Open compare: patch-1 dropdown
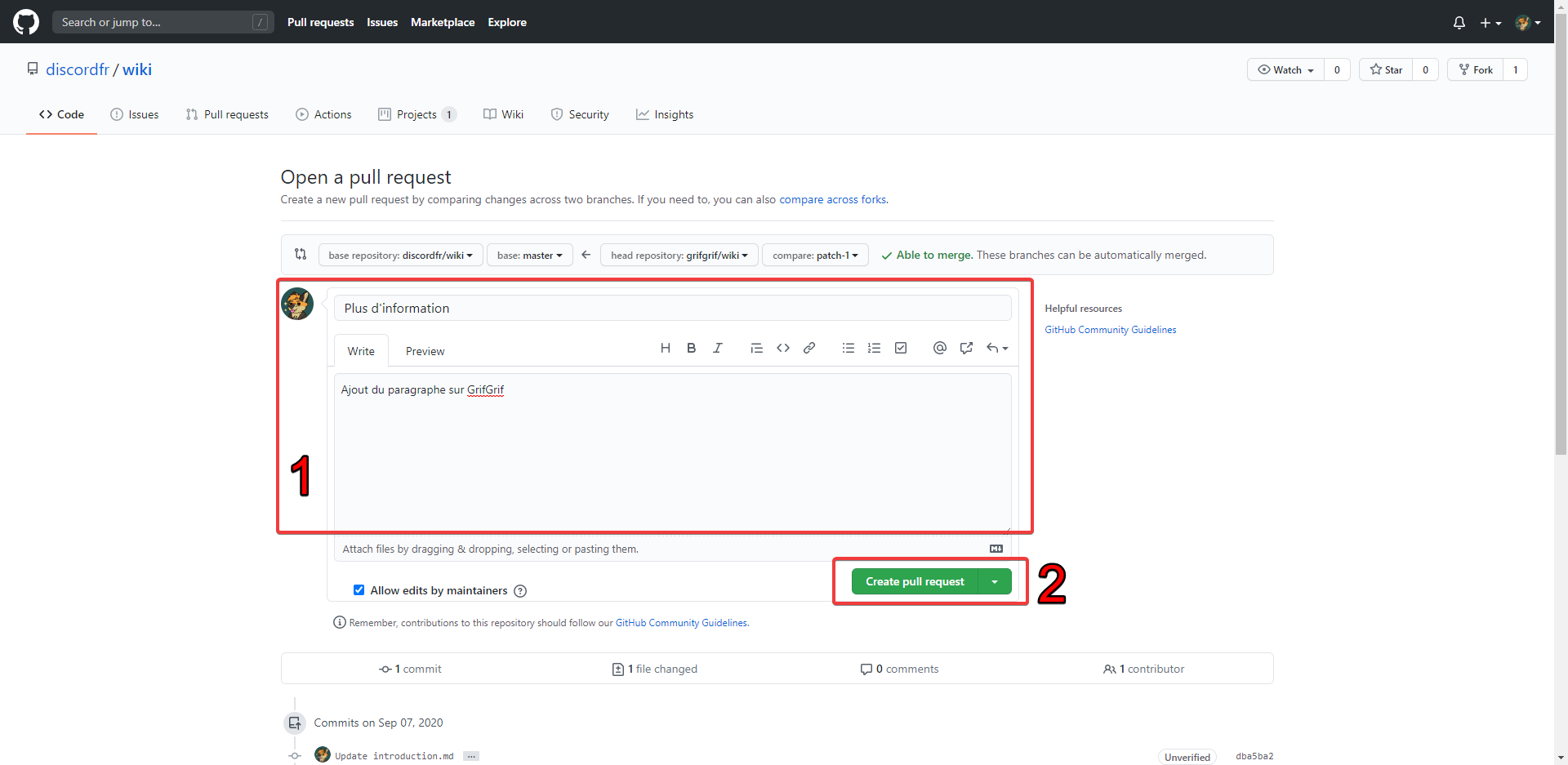The image size is (1568, 765). (x=815, y=255)
